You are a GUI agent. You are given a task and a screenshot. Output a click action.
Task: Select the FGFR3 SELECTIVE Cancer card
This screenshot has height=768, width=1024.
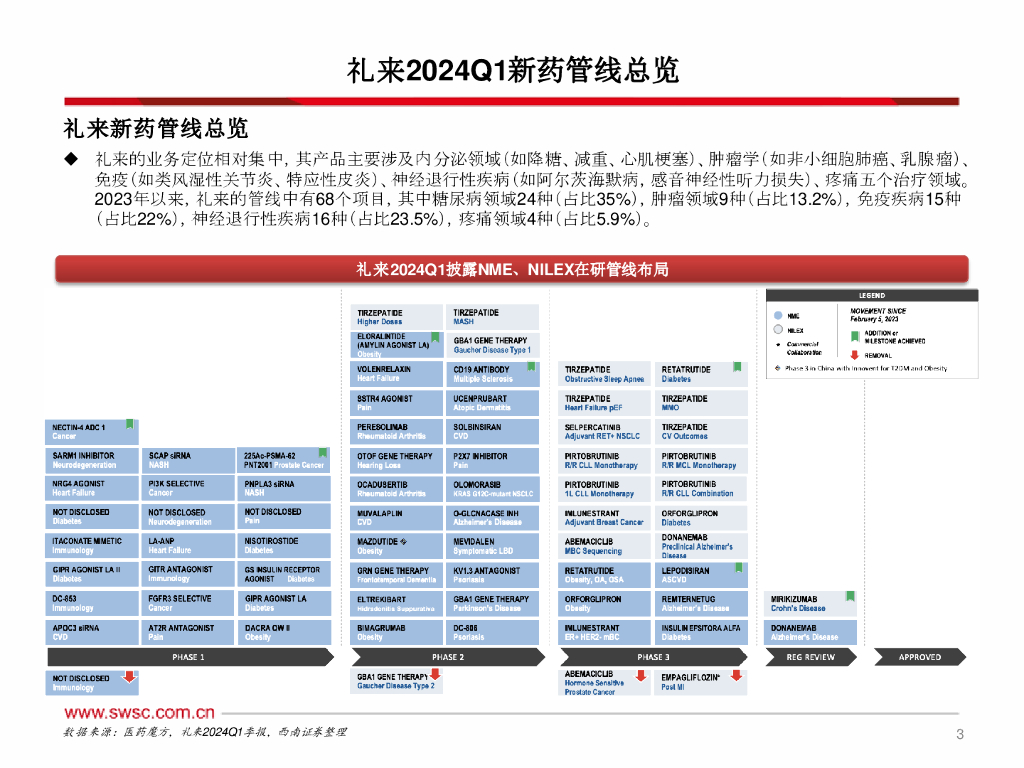click(x=188, y=603)
